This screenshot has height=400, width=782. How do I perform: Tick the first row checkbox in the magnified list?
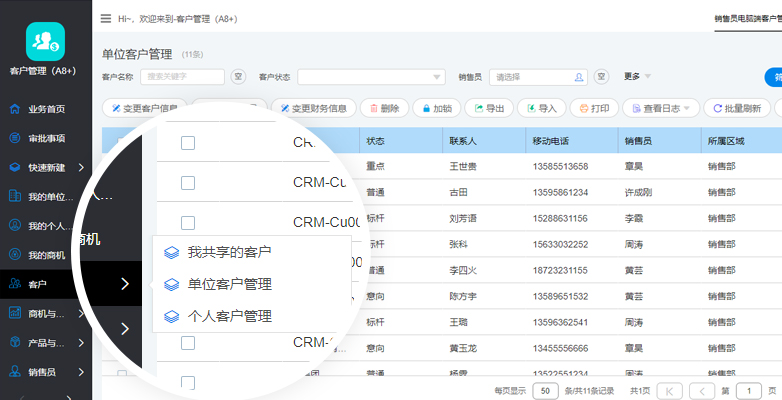tap(188, 143)
